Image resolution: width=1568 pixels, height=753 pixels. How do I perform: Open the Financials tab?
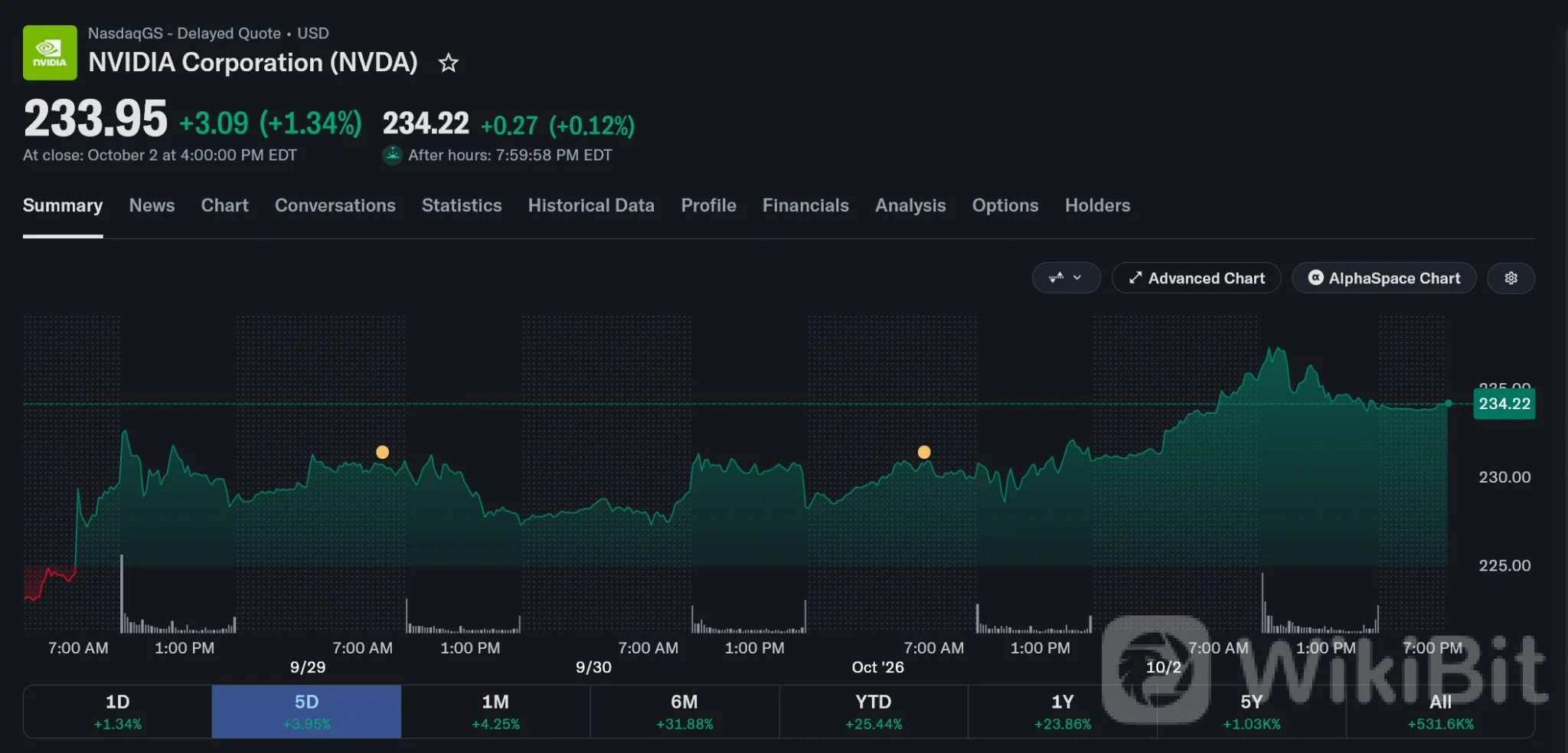coord(805,205)
